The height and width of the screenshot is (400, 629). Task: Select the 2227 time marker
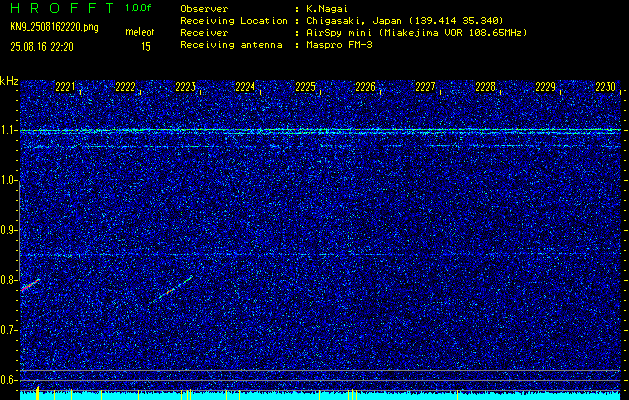(x=425, y=87)
